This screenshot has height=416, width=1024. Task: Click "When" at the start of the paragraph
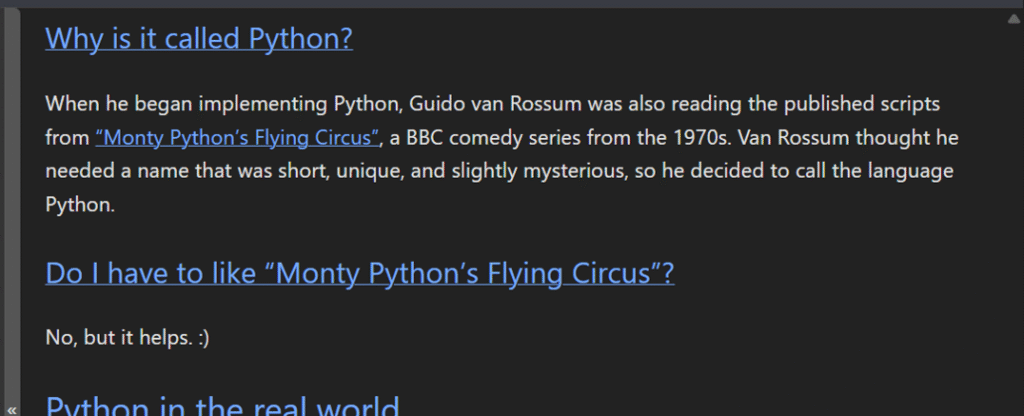click(x=69, y=104)
